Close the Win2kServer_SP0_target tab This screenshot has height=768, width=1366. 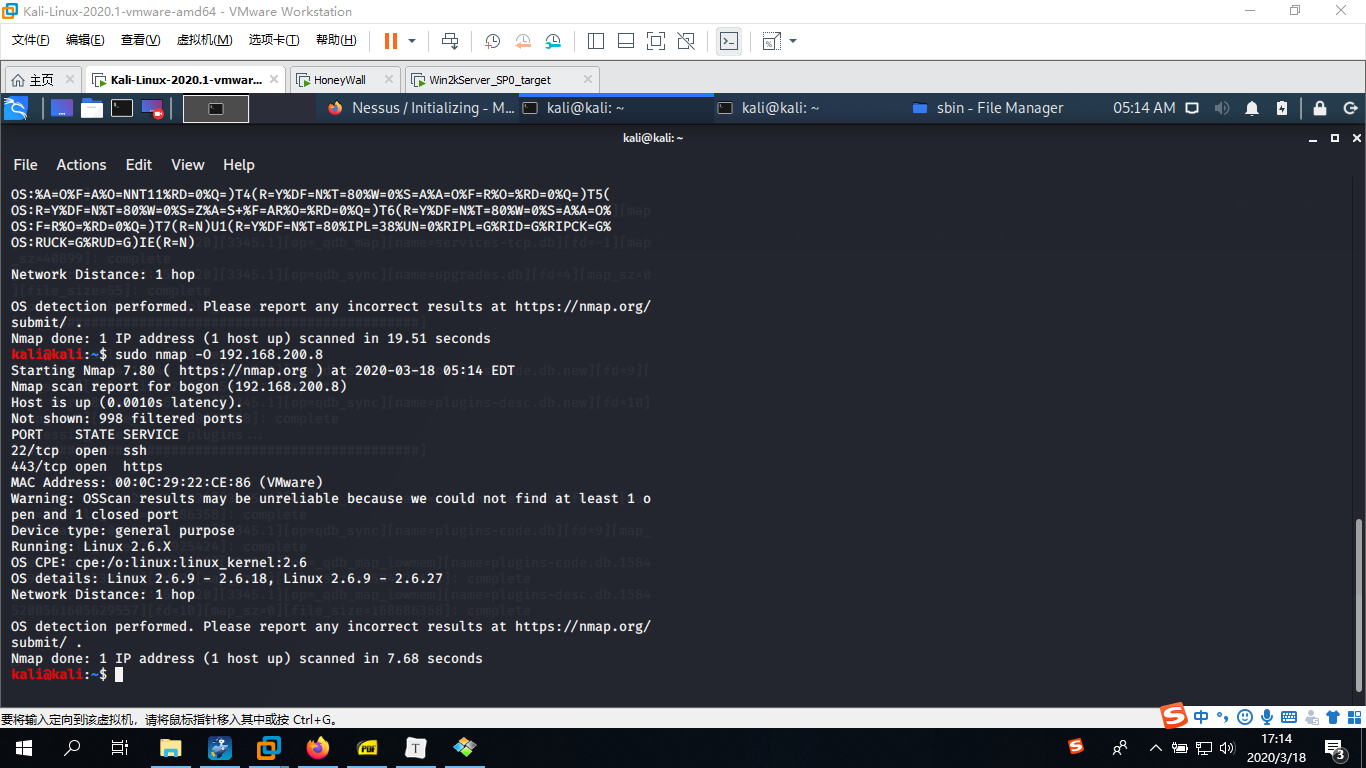click(x=587, y=79)
